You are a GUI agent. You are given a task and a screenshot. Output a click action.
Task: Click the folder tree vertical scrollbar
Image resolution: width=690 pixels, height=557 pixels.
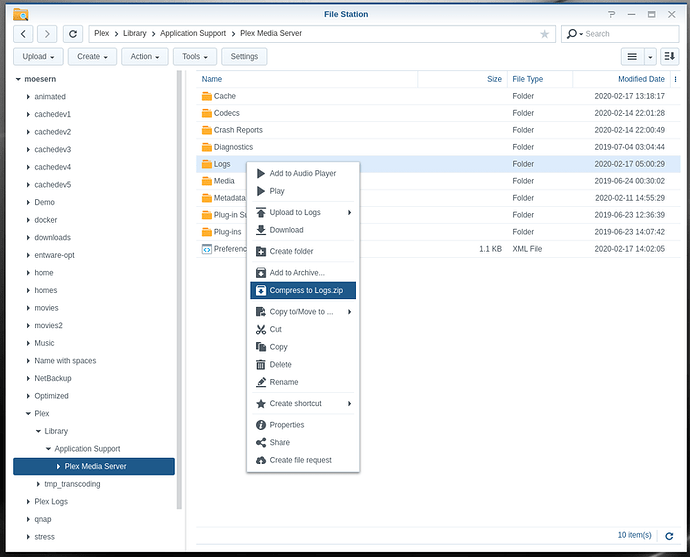(x=179, y=289)
